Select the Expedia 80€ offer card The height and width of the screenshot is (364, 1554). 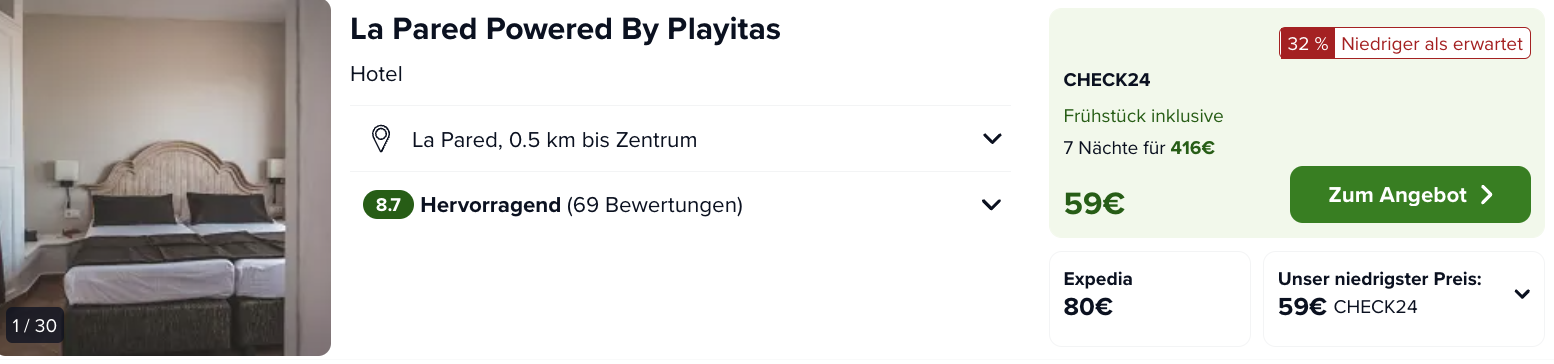pyautogui.click(x=1150, y=298)
